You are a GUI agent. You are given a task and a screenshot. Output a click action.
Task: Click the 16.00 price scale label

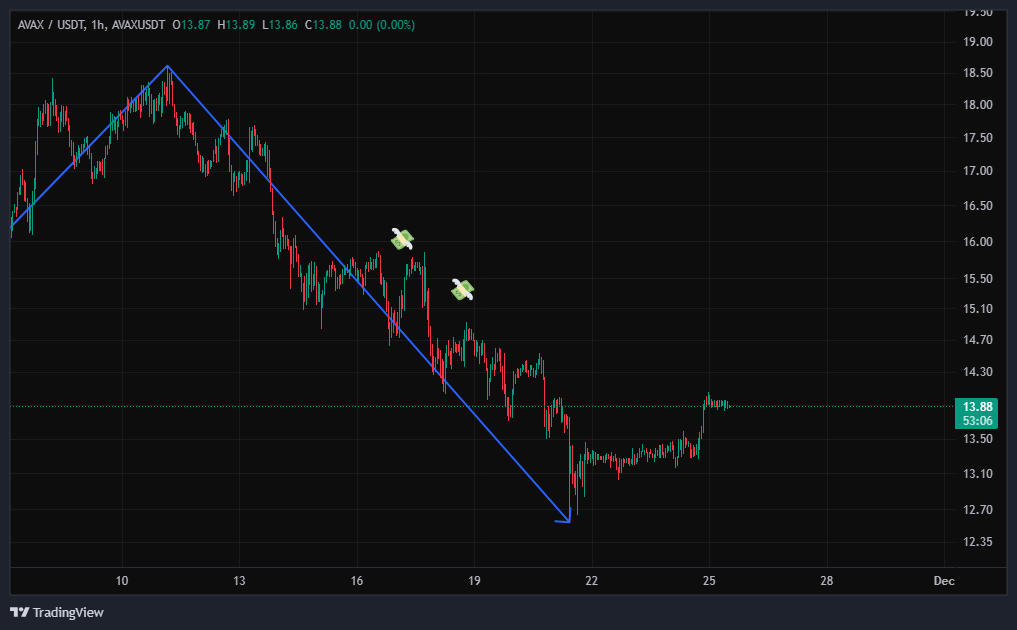tap(978, 241)
